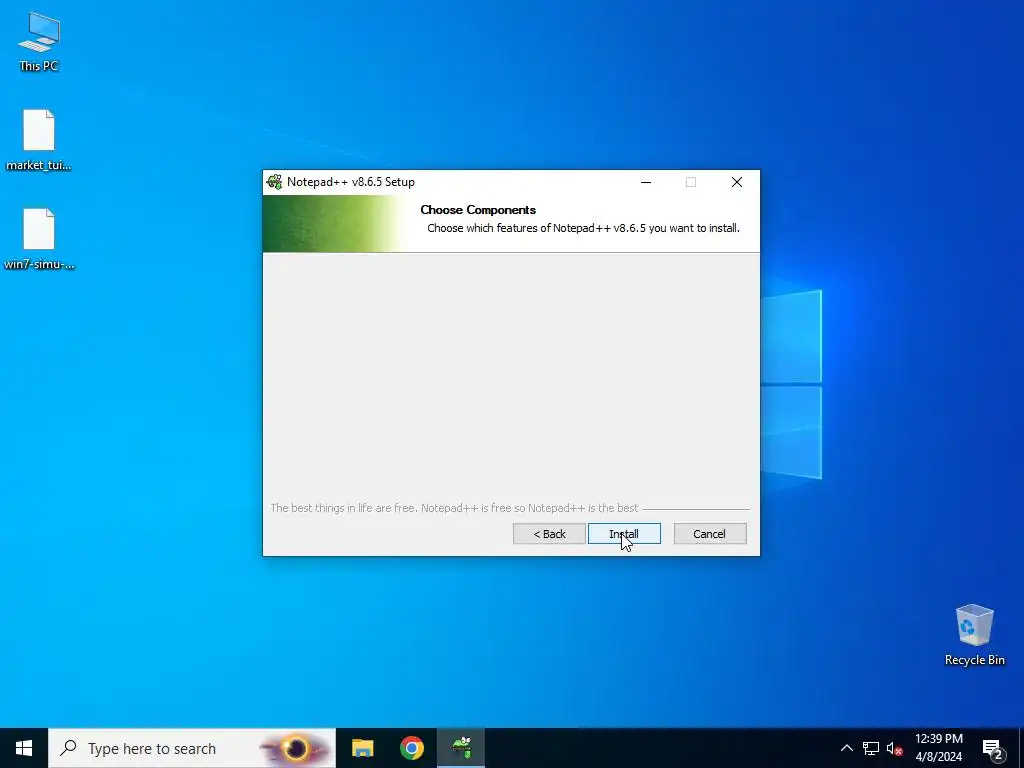The image size is (1024, 768).
Task: Click the muted volume tray icon
Action: point(894,748)
